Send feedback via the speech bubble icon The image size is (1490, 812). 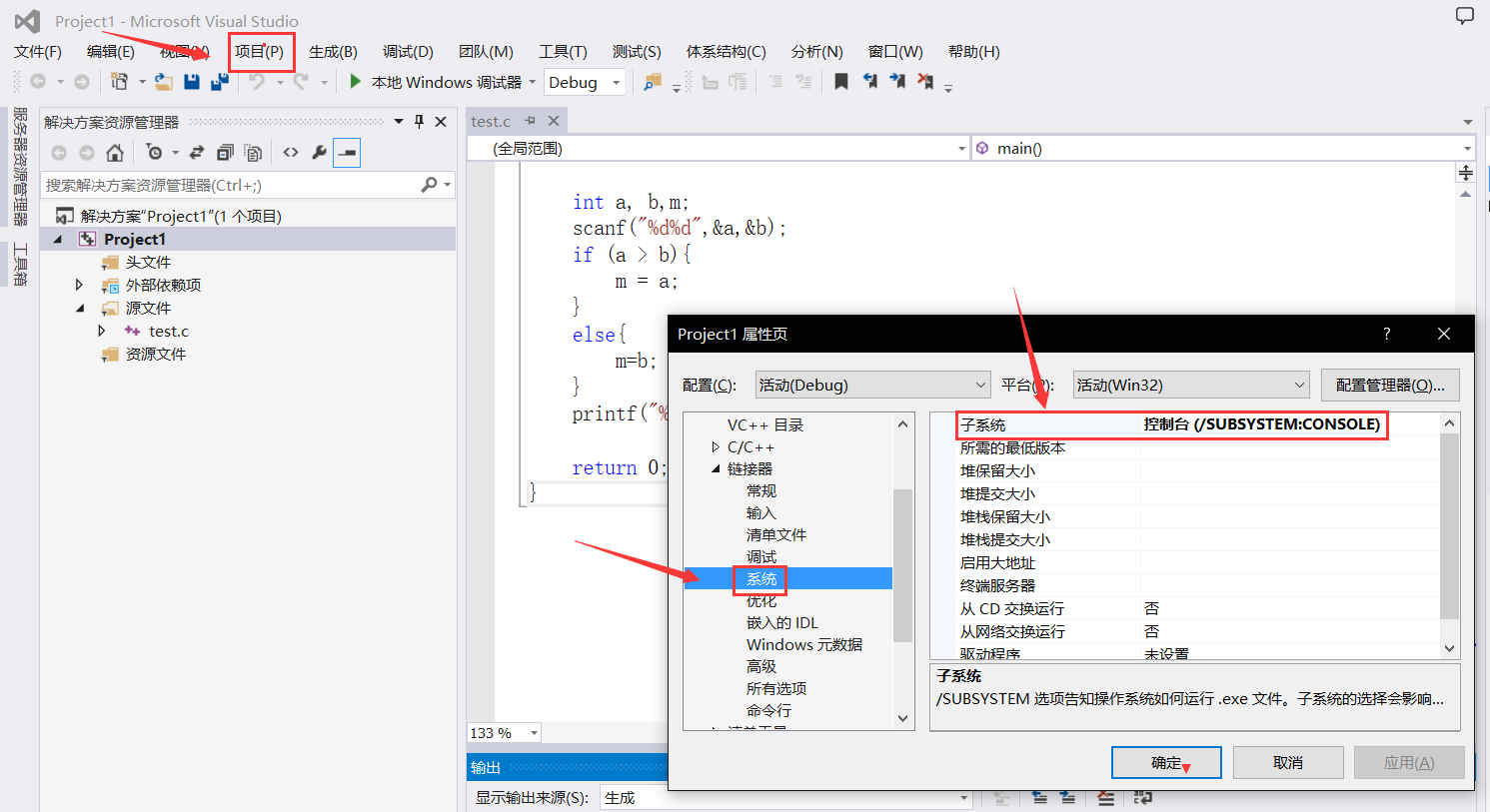pyautogui.click(x=1464, y=16)
